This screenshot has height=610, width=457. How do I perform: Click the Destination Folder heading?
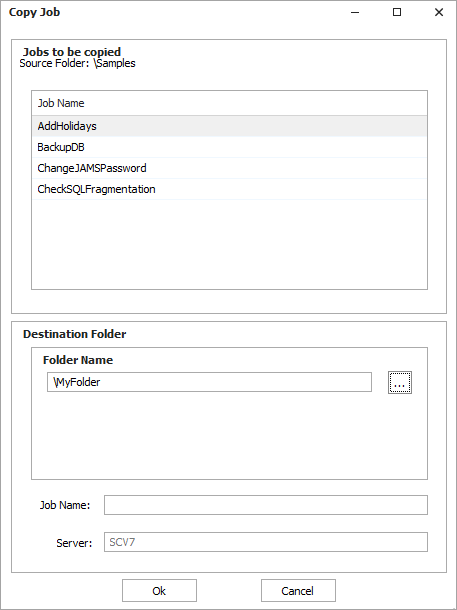click(75, 334)
